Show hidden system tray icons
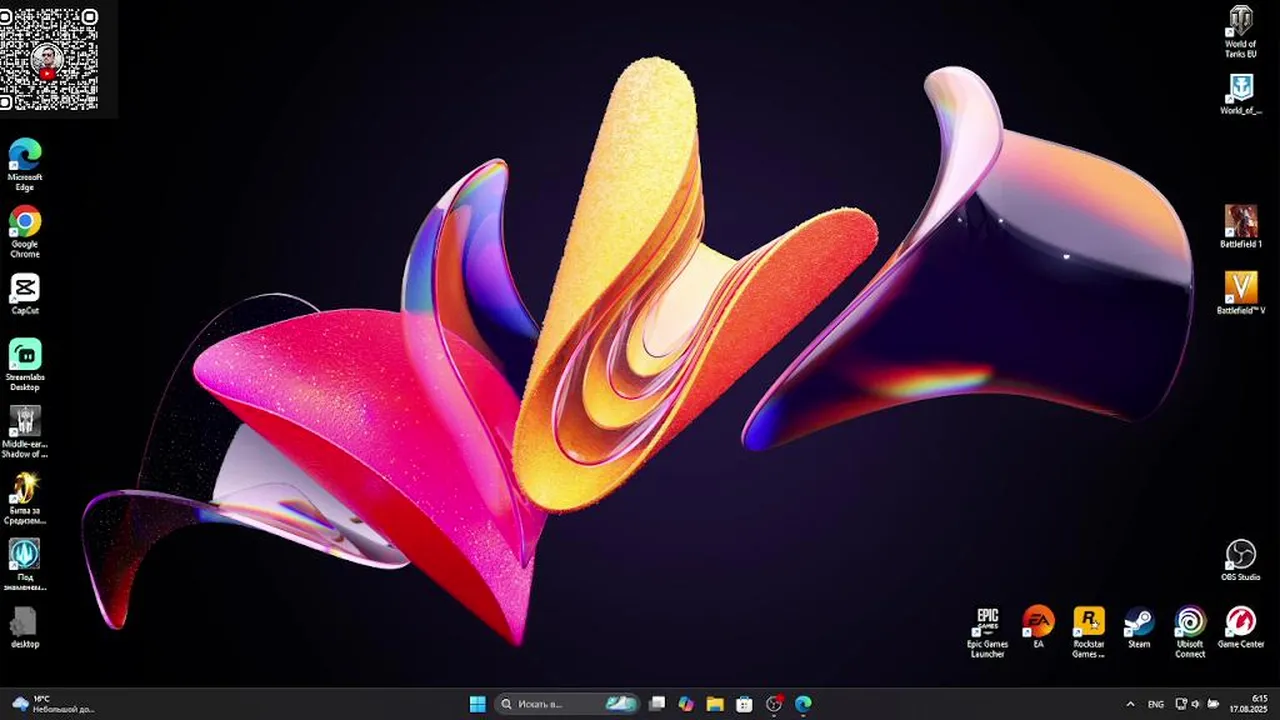 tap(1130, 704)
